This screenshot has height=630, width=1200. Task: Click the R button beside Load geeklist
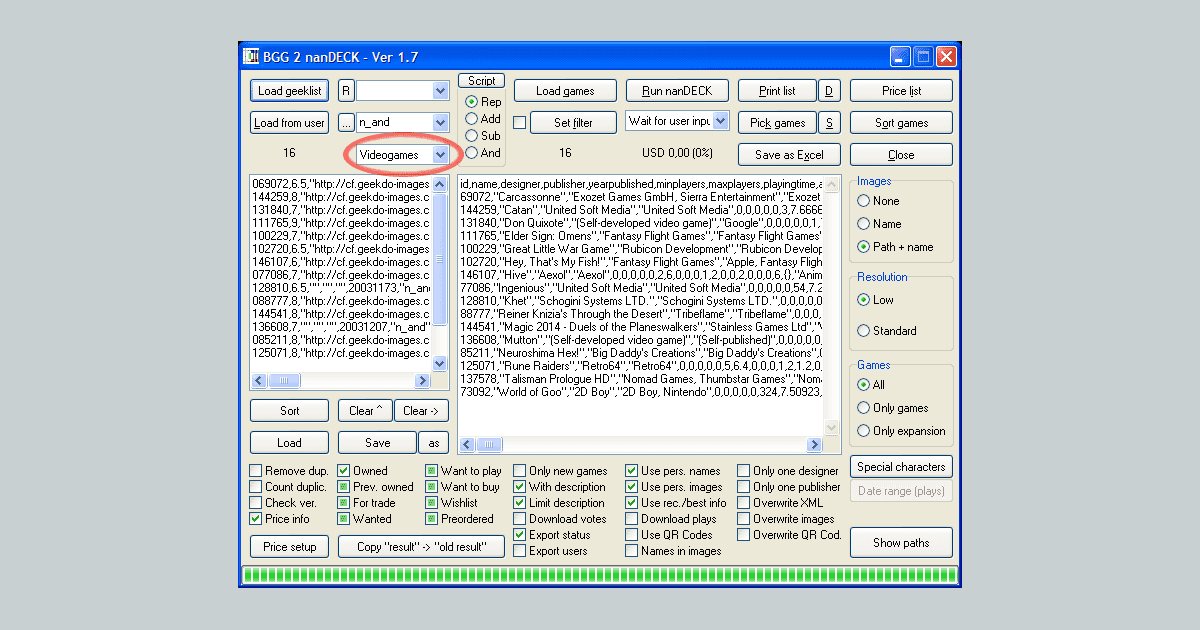345,90
